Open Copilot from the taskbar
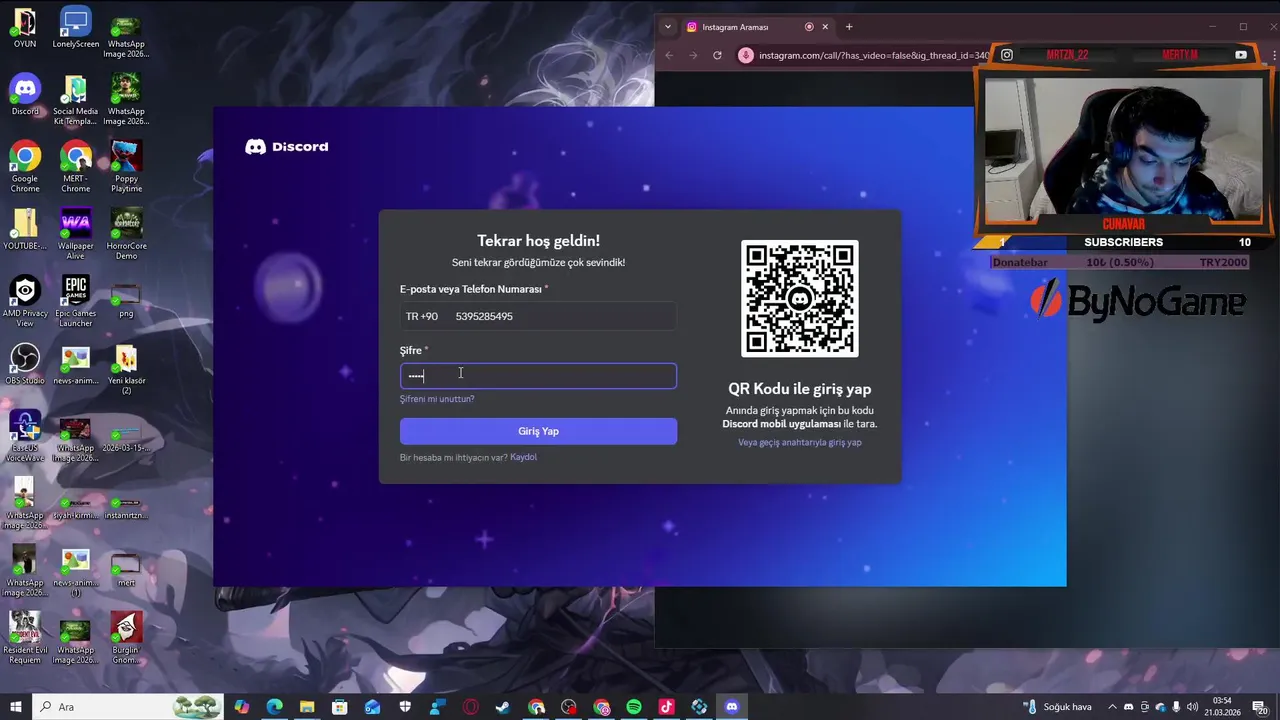Screen dimensions: 1280x720 (x=241, y=707)
